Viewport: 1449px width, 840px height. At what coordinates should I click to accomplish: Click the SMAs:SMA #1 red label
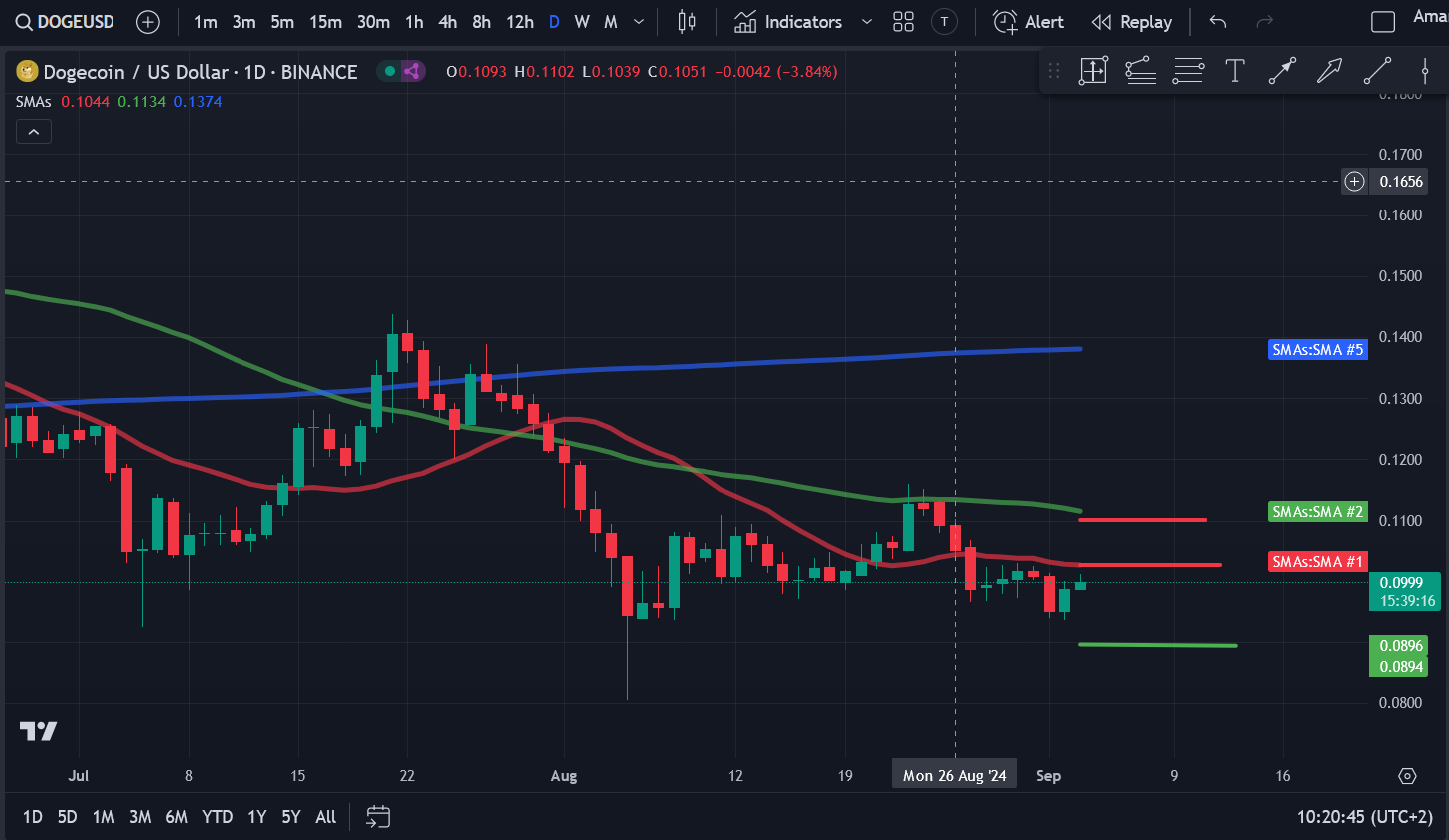pos(1318,562)
